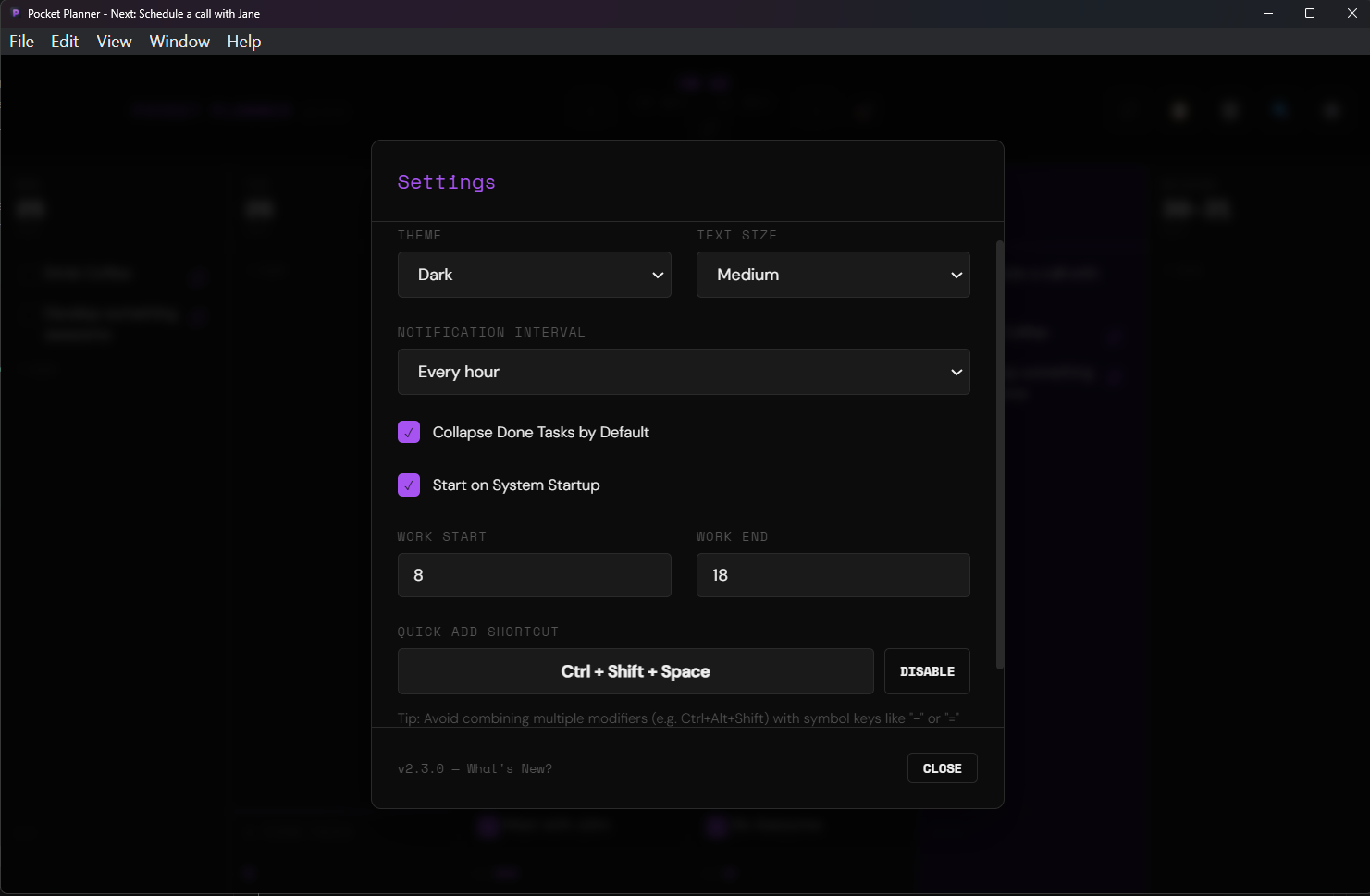Click the Settings heading text

pos(446,182)
